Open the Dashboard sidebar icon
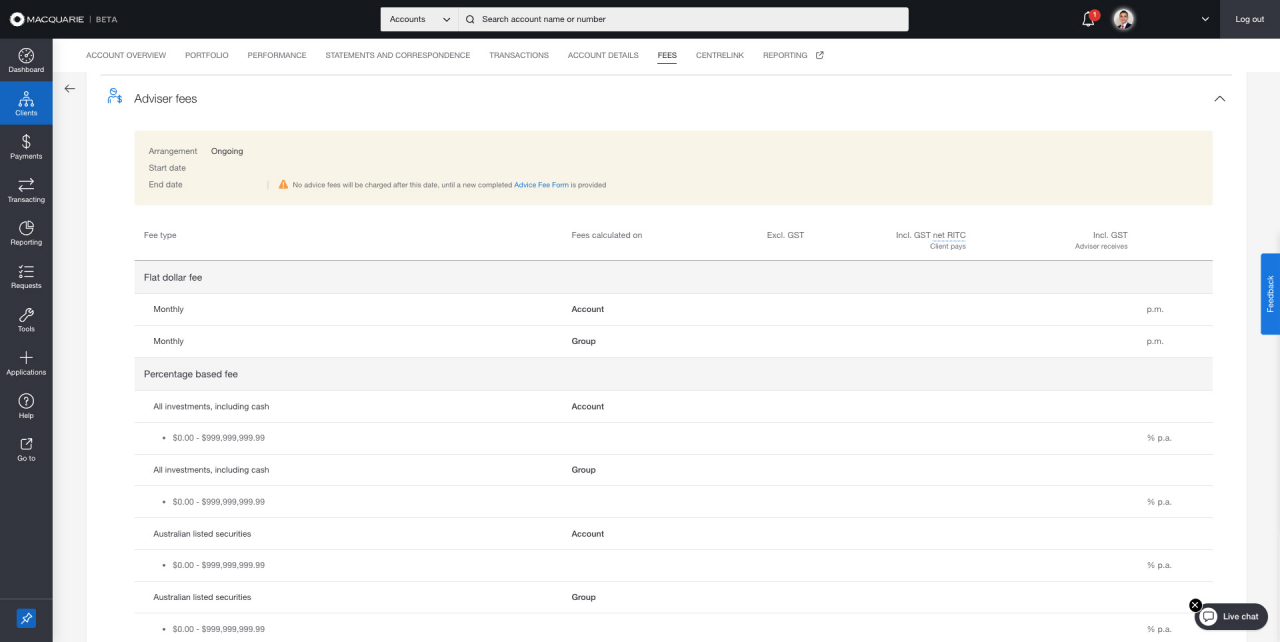 pos(26,60)
